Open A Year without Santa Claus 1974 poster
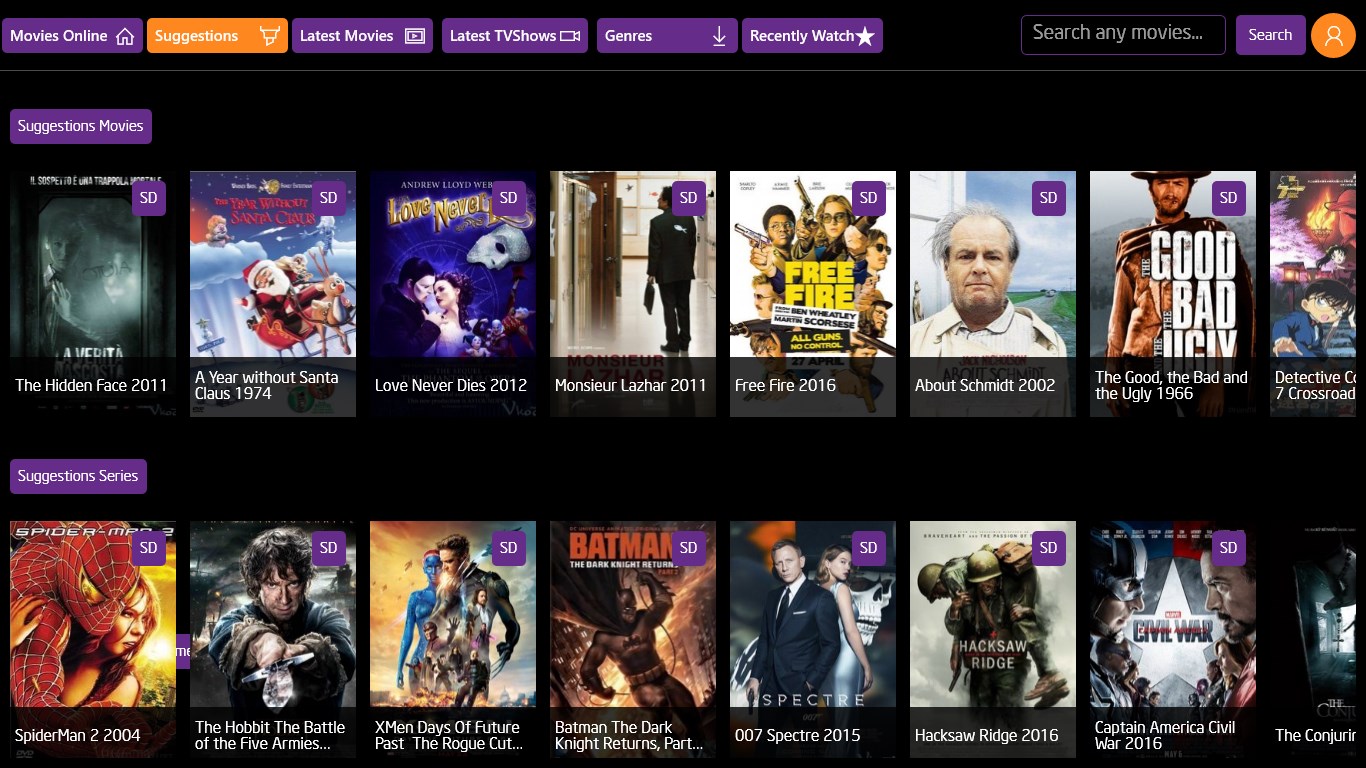1366x768 pixels. tap(273, 294)
